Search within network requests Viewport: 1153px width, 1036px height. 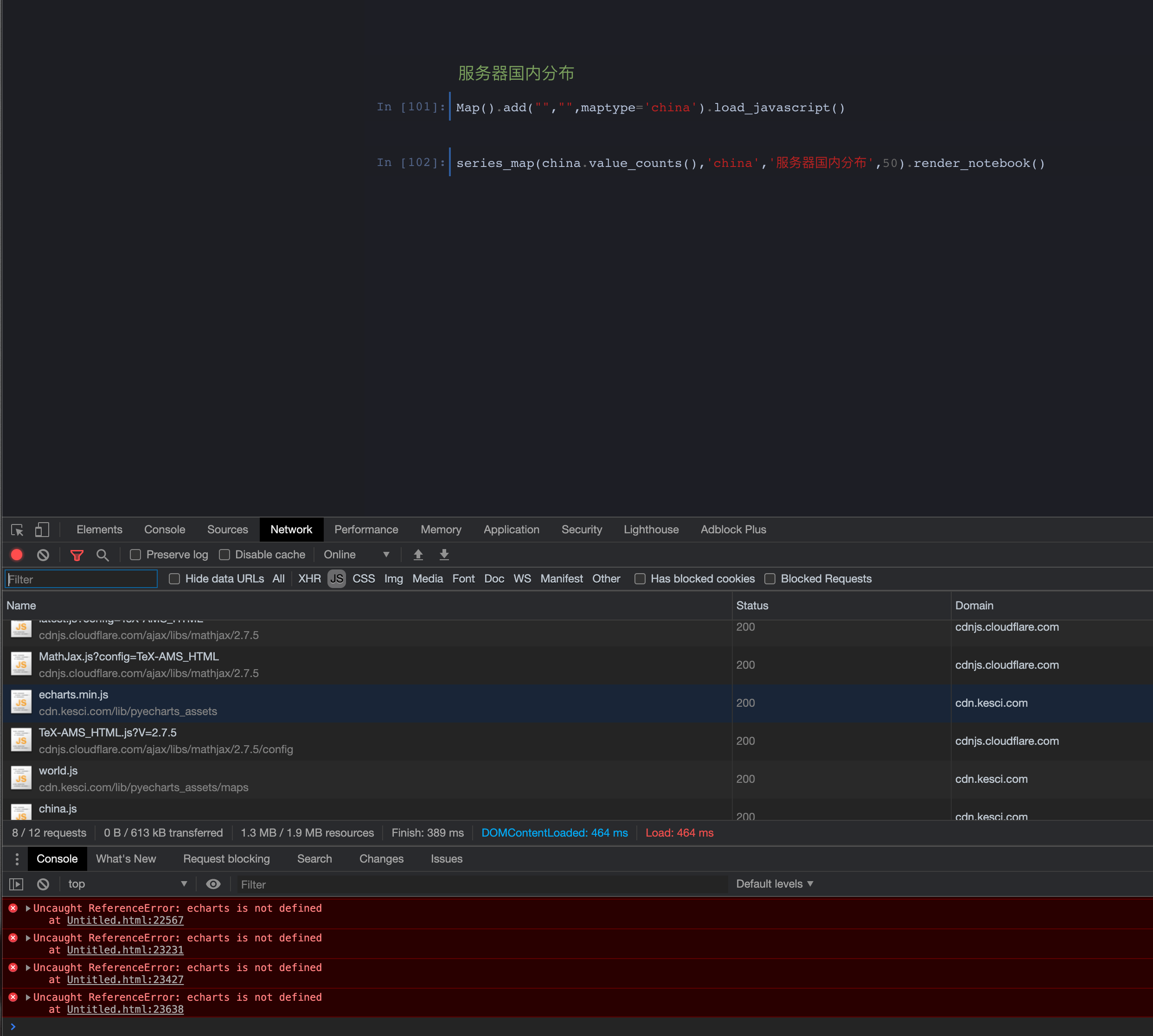(103, 555)
